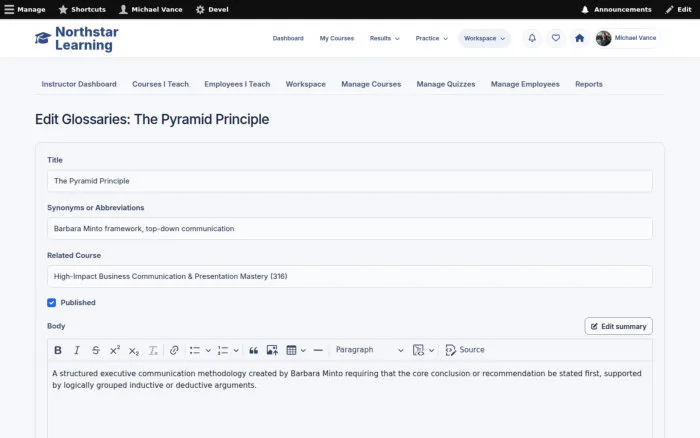The height and width of the screenshot is (438, 700).
Task: Open the Manage Courses tab
Action: pos(371,84)
